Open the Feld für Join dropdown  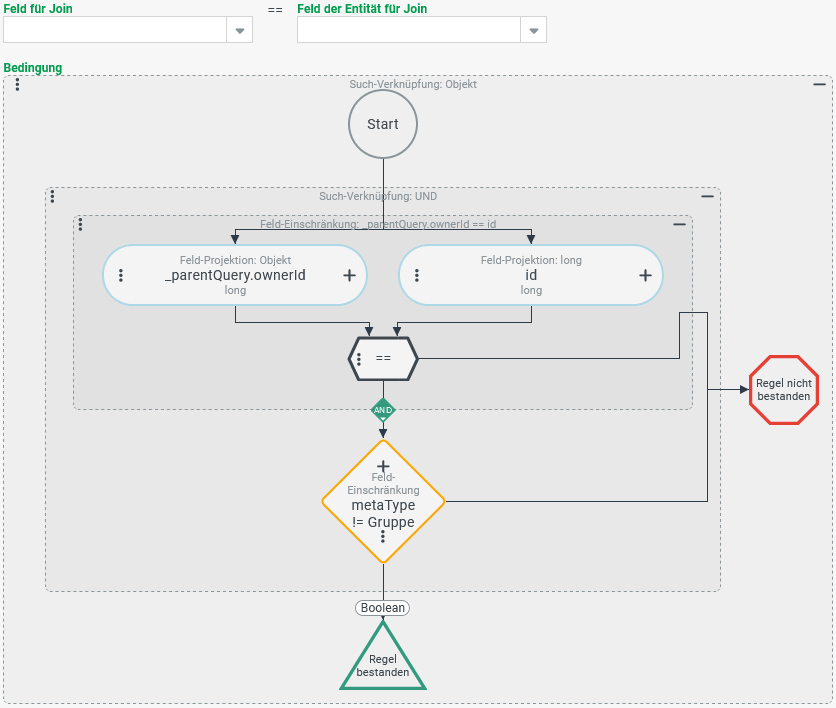pos(240,30)
